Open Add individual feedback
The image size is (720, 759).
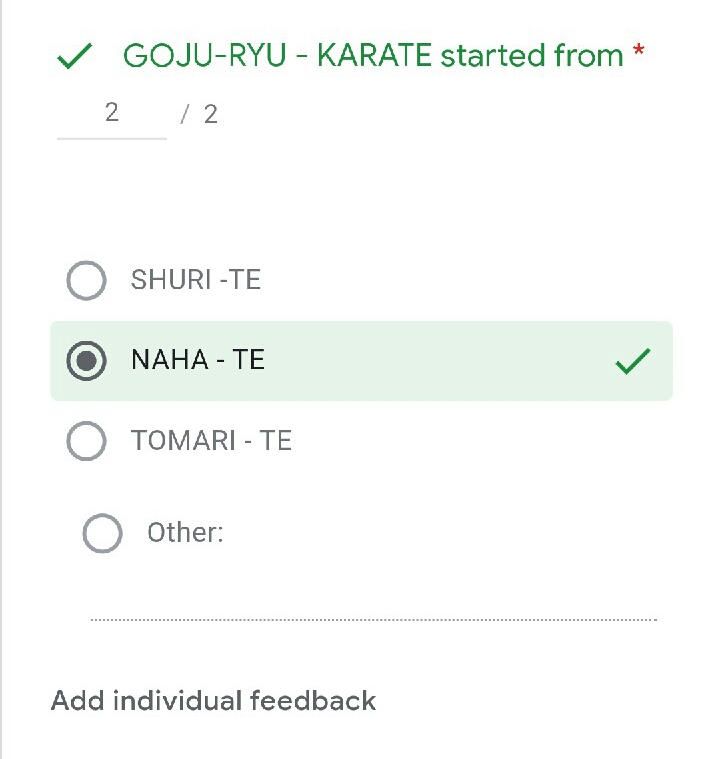tap(213, 700)
